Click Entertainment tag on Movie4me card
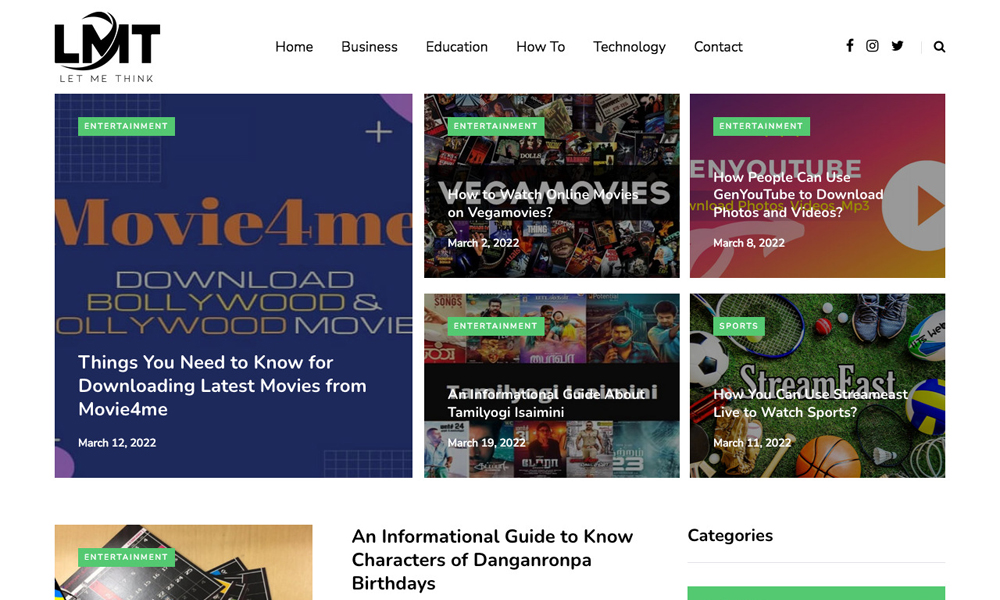The image size is (1000, 600). pos(126,126)
